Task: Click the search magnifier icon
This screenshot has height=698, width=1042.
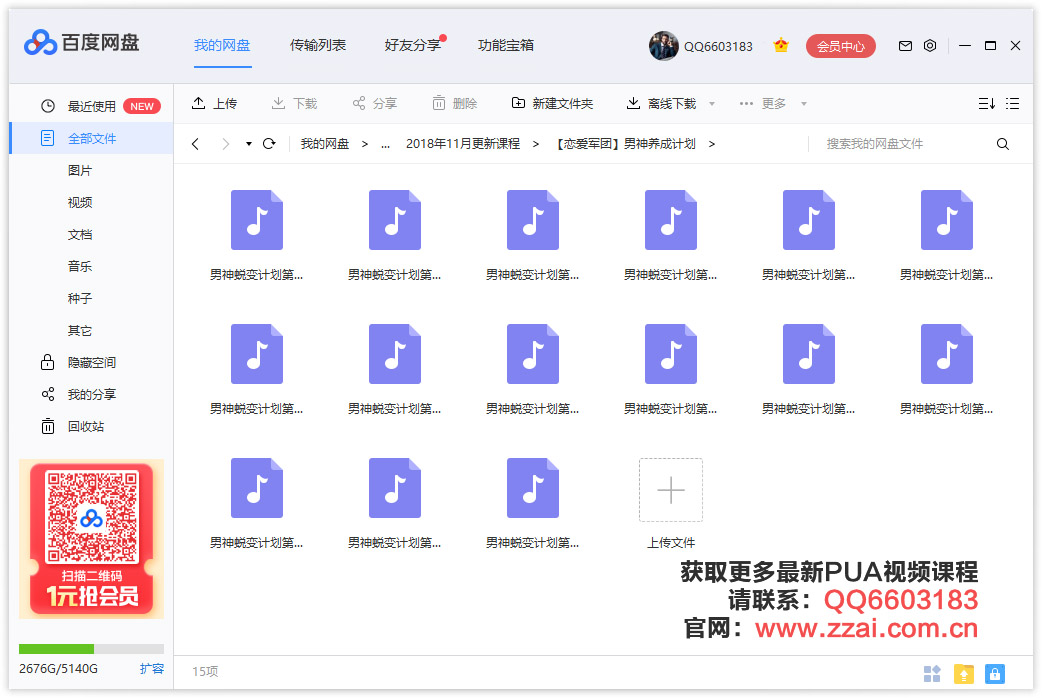Action: pyautogui.click(x=1003, y=144)
